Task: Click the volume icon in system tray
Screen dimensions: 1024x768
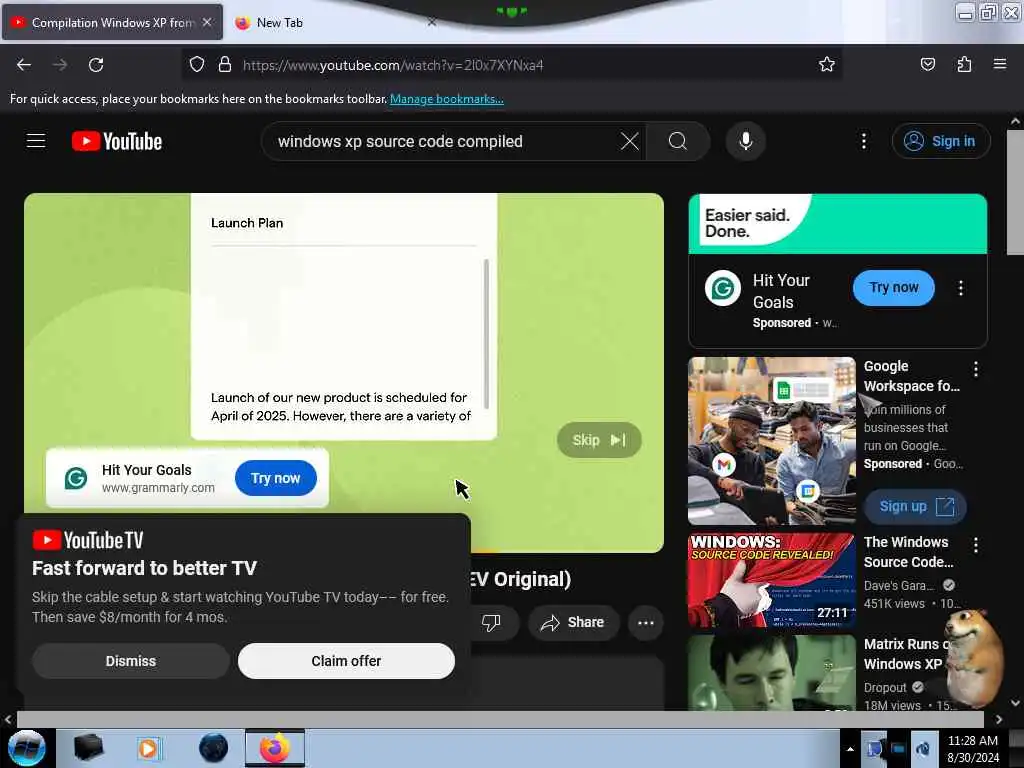Action: coord(923,749)
